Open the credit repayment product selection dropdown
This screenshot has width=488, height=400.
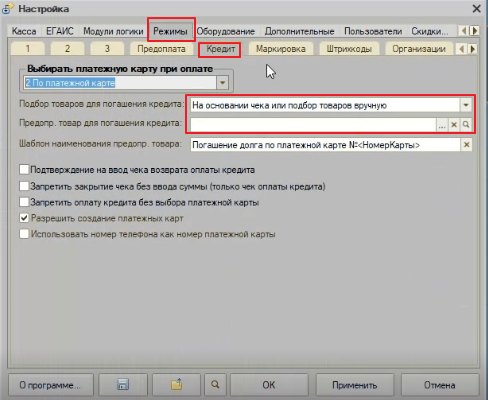click(x=466, y=105)
